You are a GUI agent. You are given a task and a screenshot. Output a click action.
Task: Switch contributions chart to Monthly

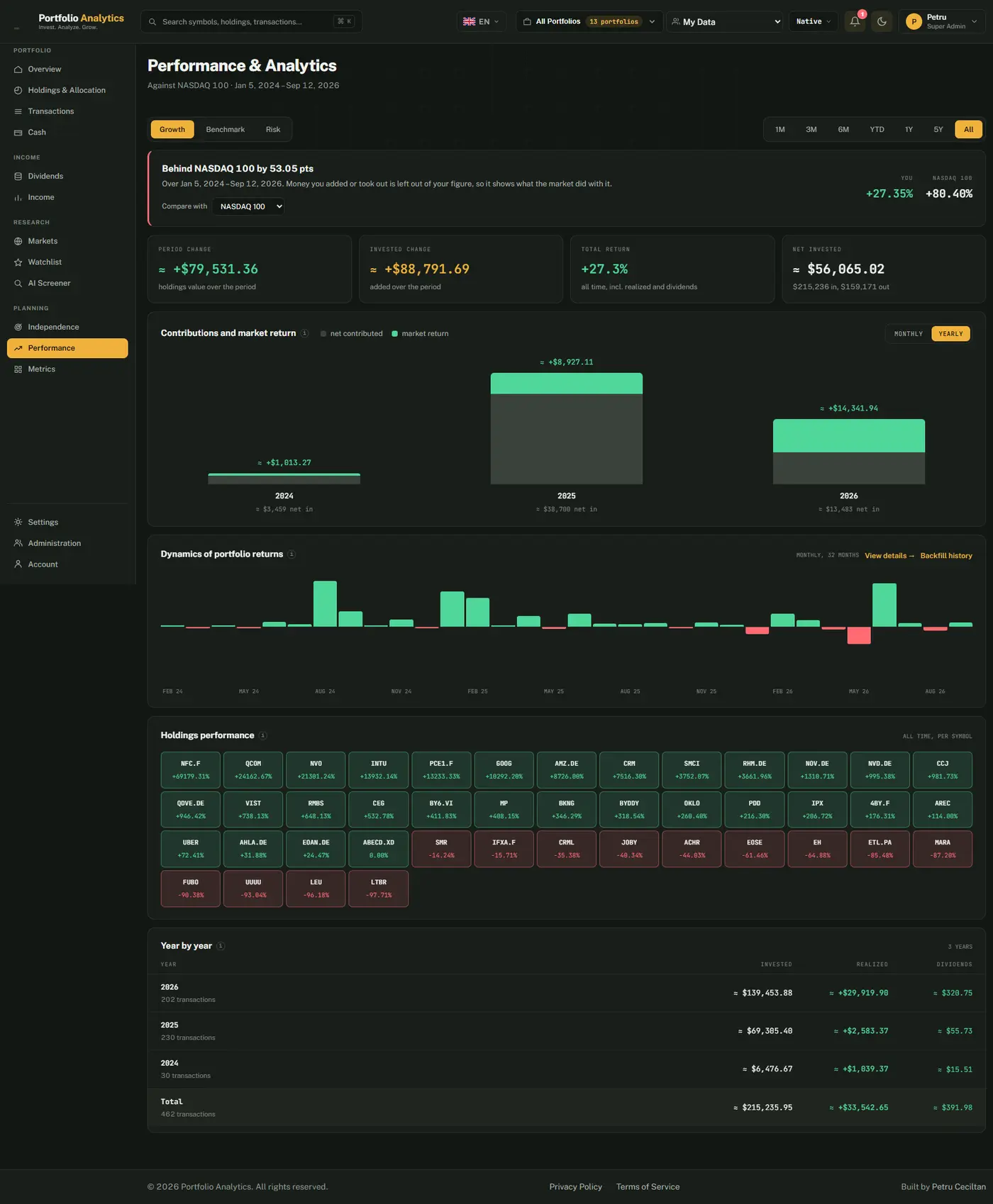tap(909, 334)
